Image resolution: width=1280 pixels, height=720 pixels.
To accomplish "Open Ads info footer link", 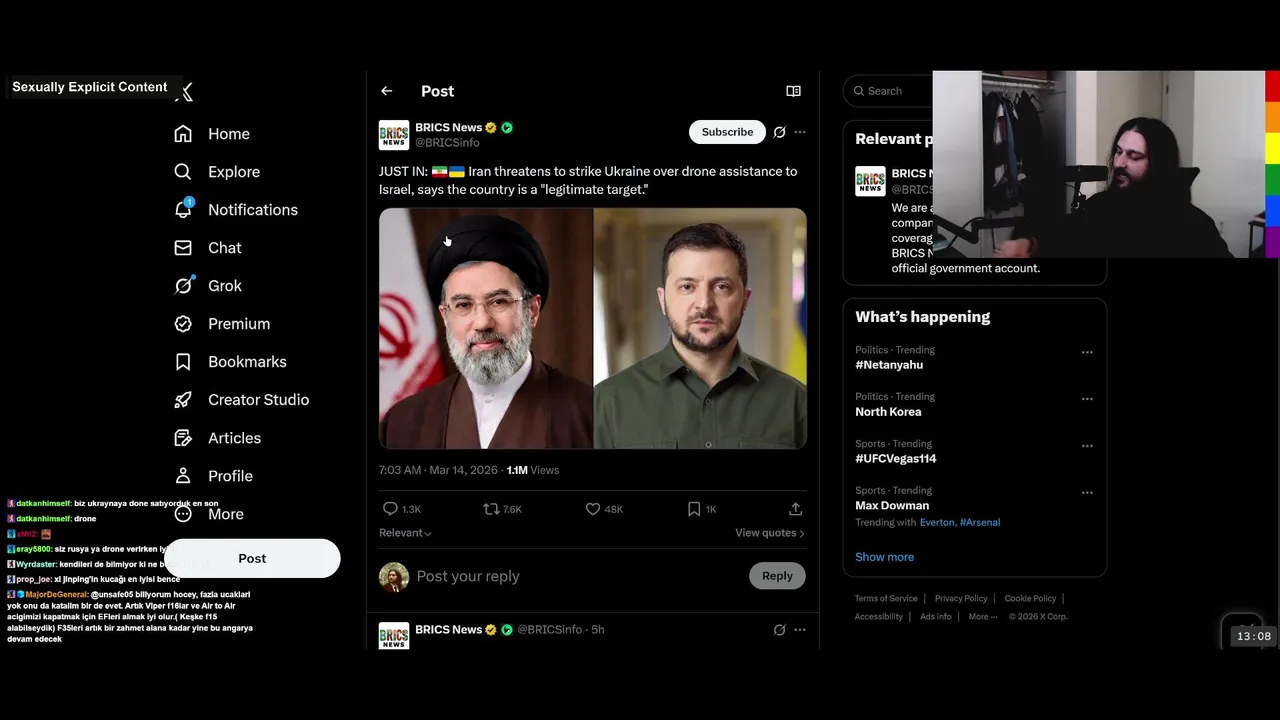I will point(936,617).
